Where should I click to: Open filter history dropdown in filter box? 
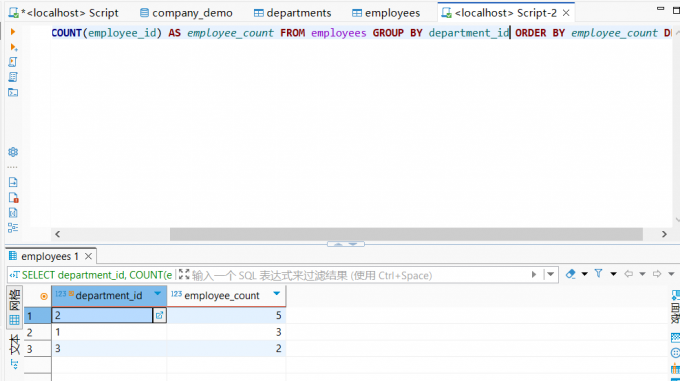(550, 274)
